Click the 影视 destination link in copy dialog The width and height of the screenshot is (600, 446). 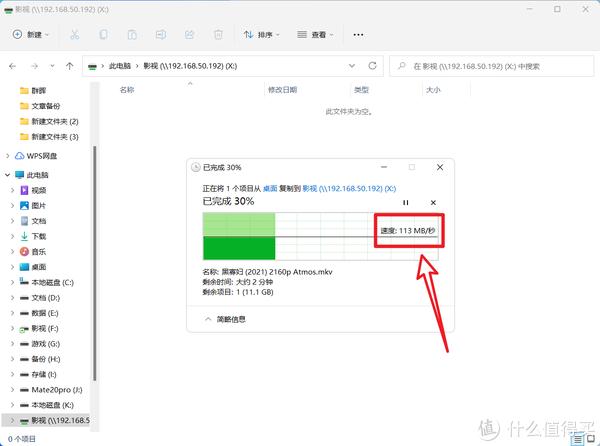click(x=349, y=189)
